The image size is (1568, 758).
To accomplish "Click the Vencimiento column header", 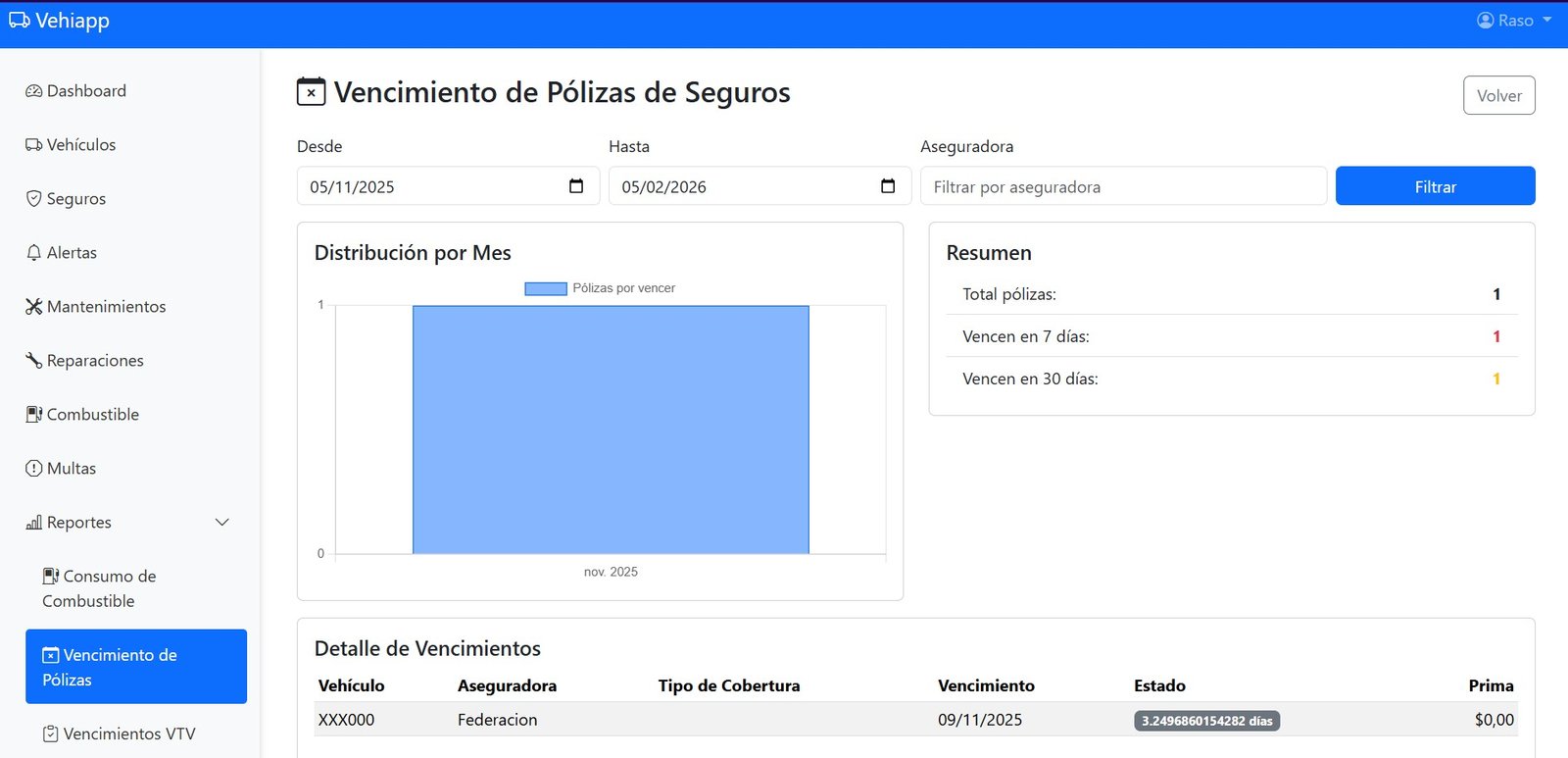I will [986, 685].
